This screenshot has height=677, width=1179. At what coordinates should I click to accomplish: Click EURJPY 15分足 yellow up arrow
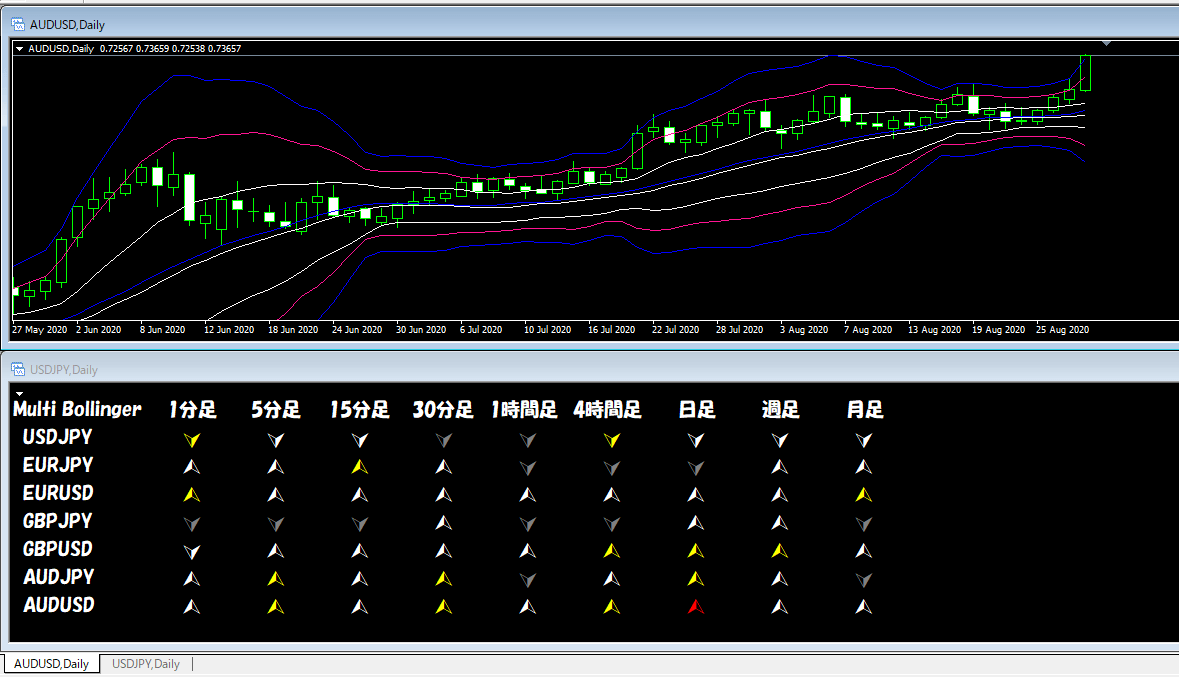(x=359, y=467)
